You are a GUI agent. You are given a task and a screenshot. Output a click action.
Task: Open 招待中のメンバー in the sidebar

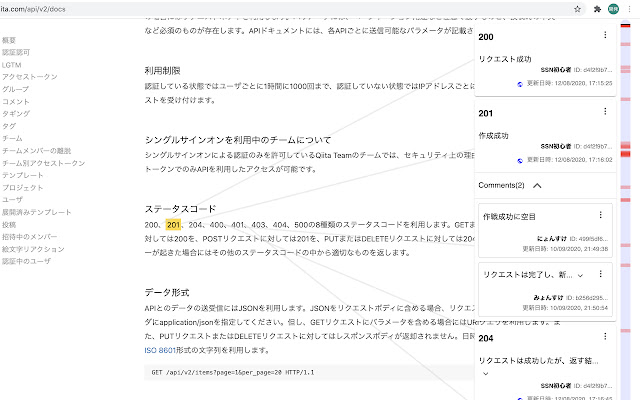[x=29, y=237]
